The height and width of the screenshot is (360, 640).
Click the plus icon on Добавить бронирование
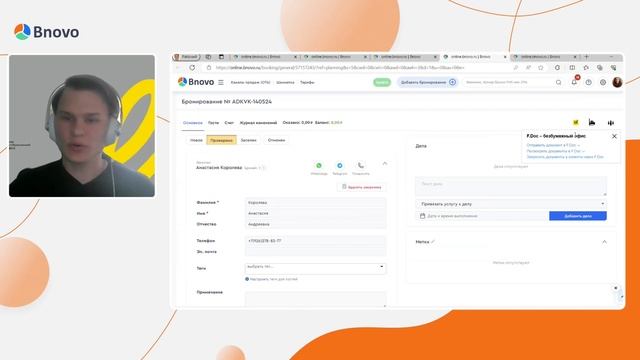(x=452, y=82)
